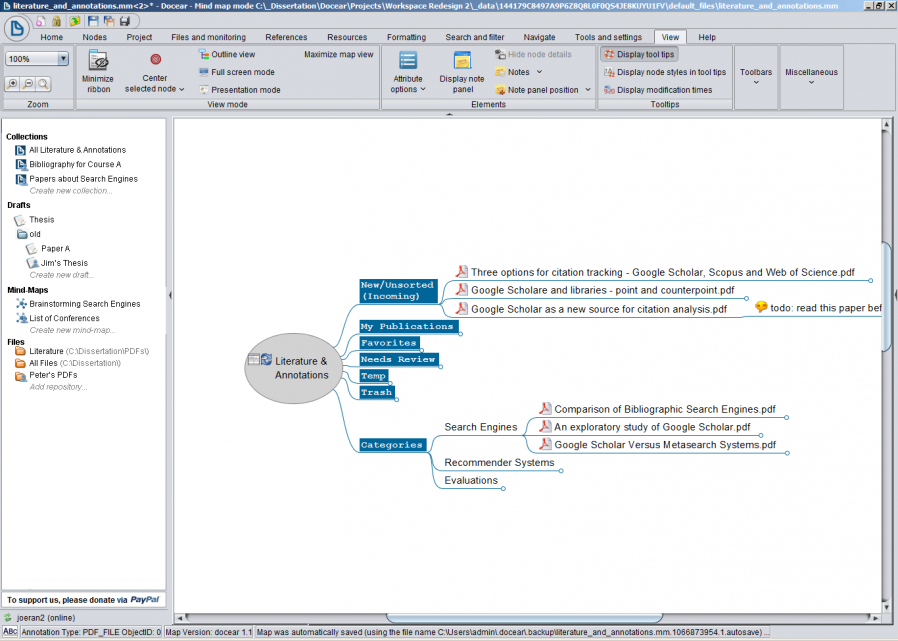898x641 pixels.
Task: Click the refresh icon inside the Literature & Annotations root node
Action: click(x=266, y=359)
